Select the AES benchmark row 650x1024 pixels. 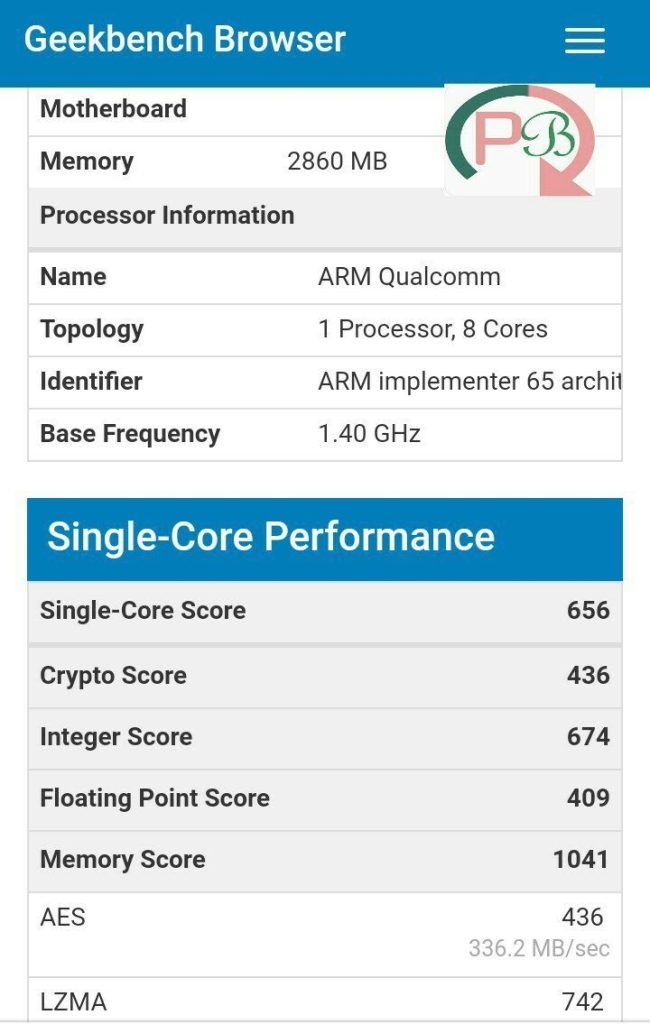325,935
